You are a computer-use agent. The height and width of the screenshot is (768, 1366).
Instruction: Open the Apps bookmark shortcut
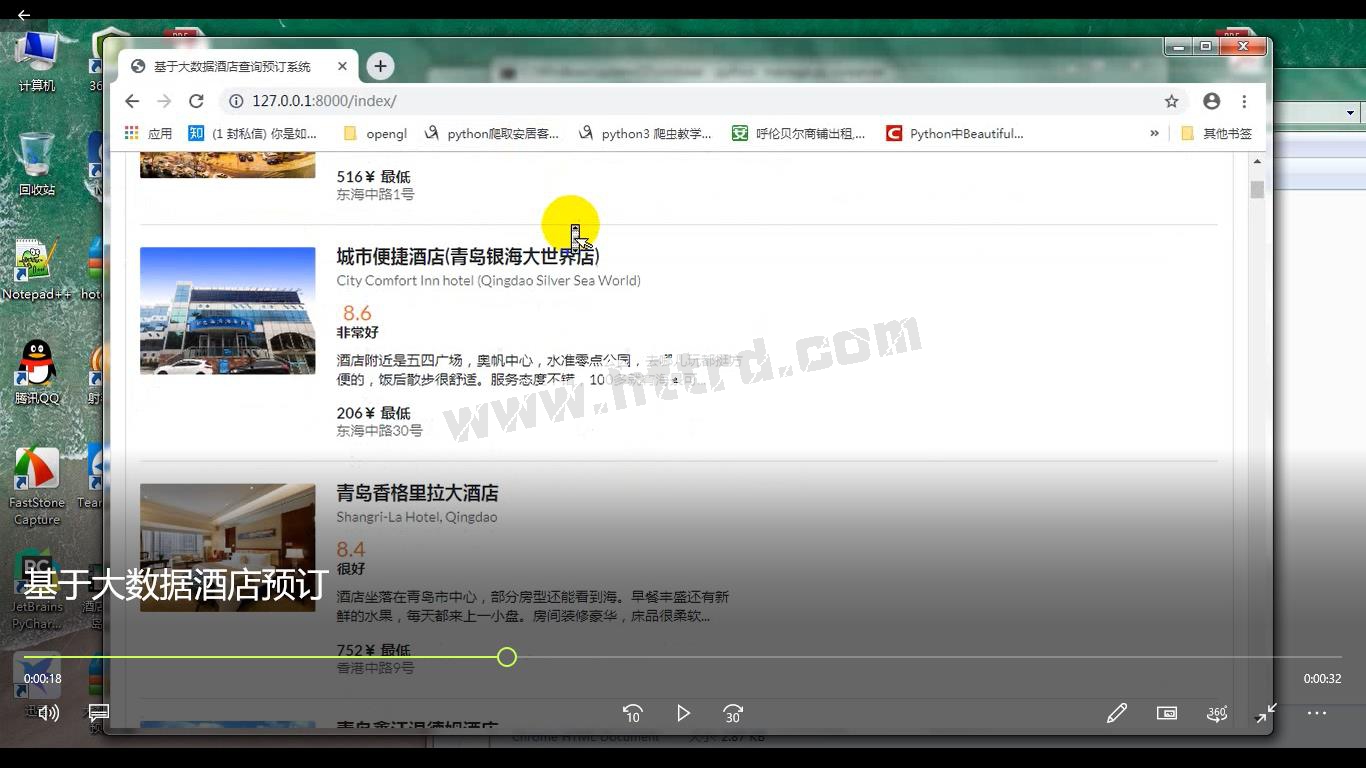tap(148, 133)
